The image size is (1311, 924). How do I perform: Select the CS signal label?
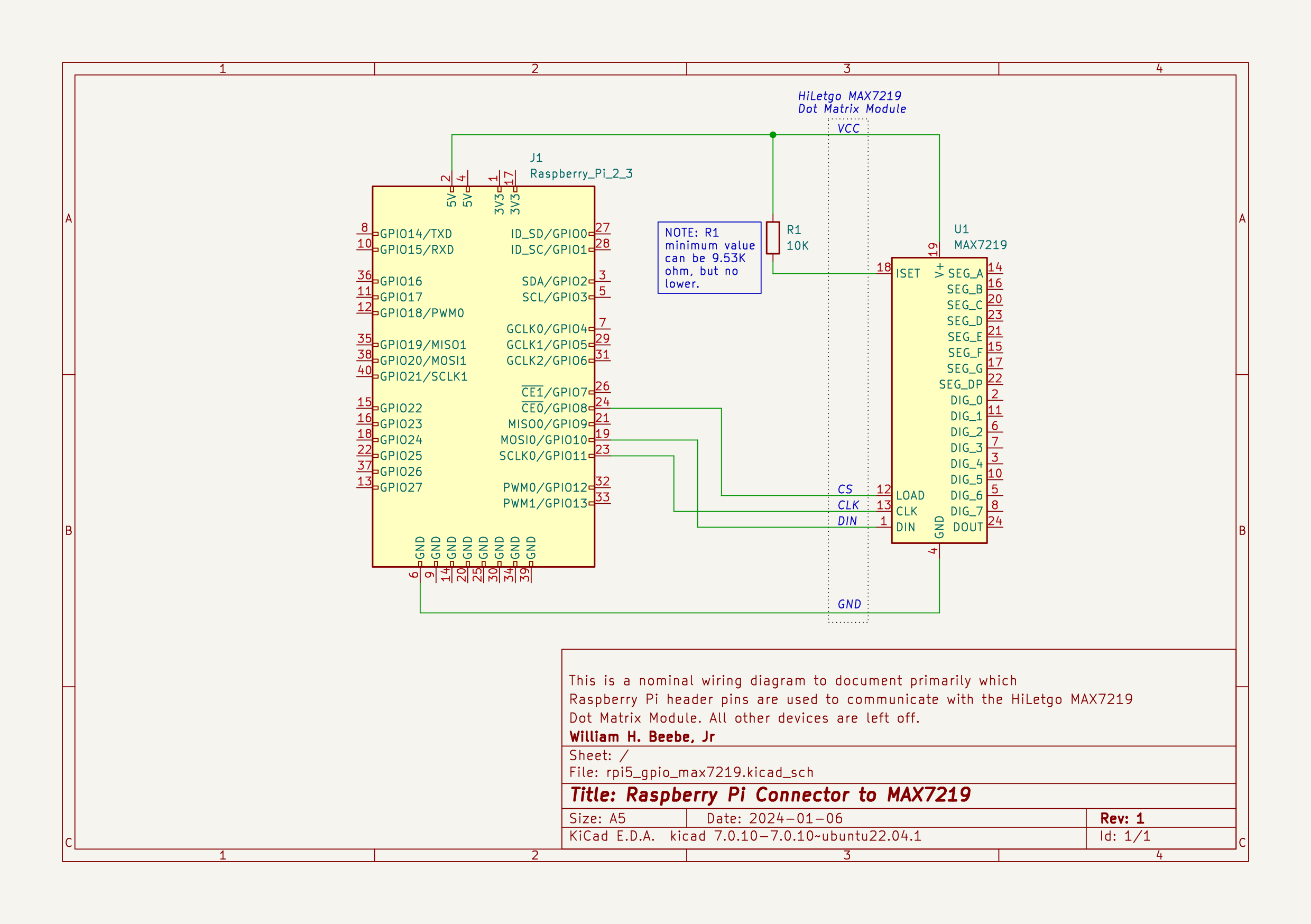click(845, 489)
